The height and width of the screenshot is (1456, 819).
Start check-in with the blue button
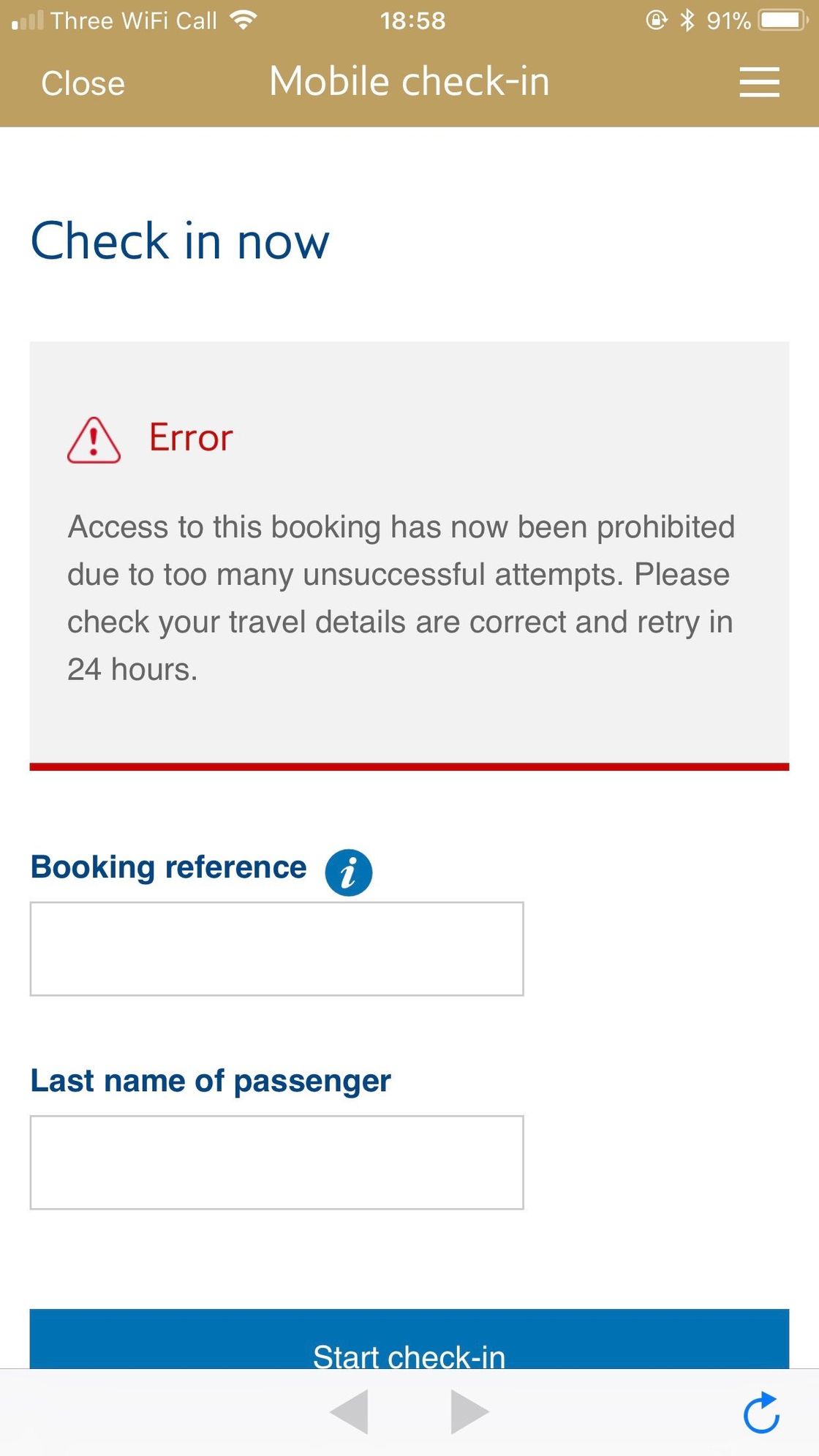click(x=409, y=1338)
